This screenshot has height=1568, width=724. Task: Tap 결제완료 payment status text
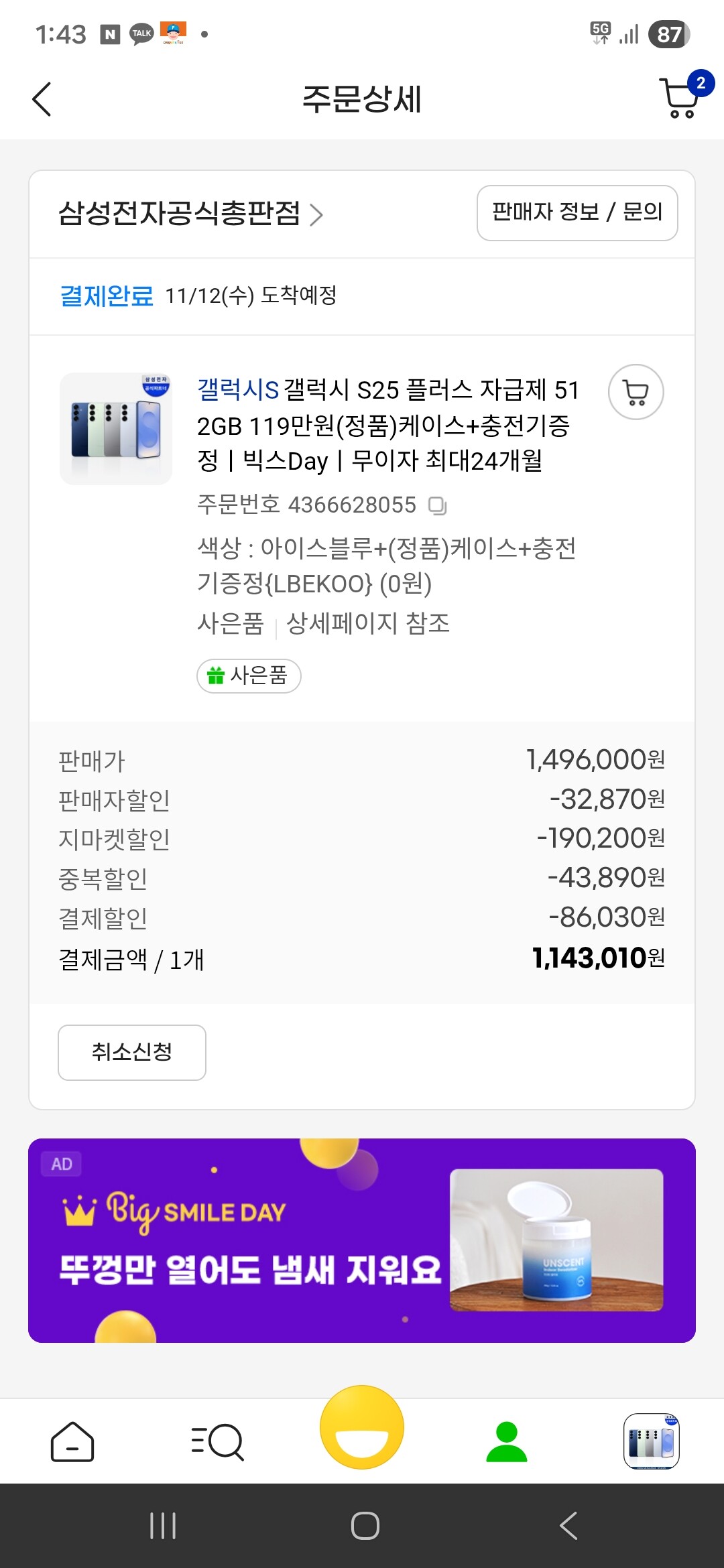(107, 296)
